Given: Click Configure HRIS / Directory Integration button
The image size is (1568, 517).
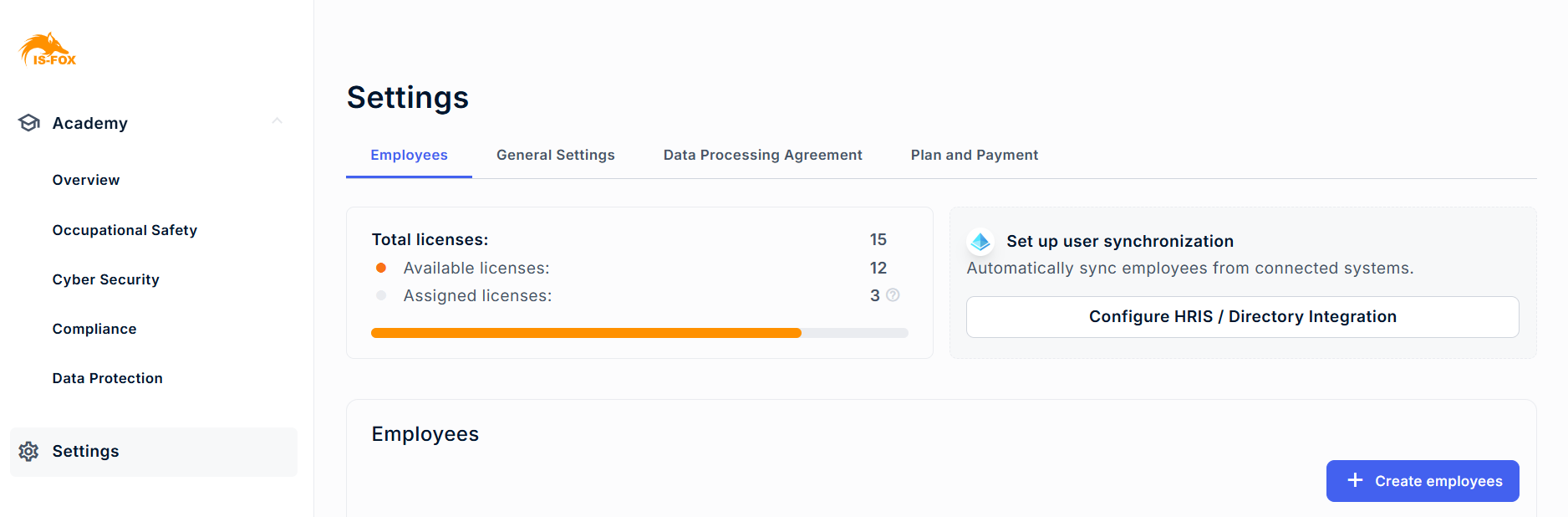Looking at the screenshot, I should tap(1242, 317).
